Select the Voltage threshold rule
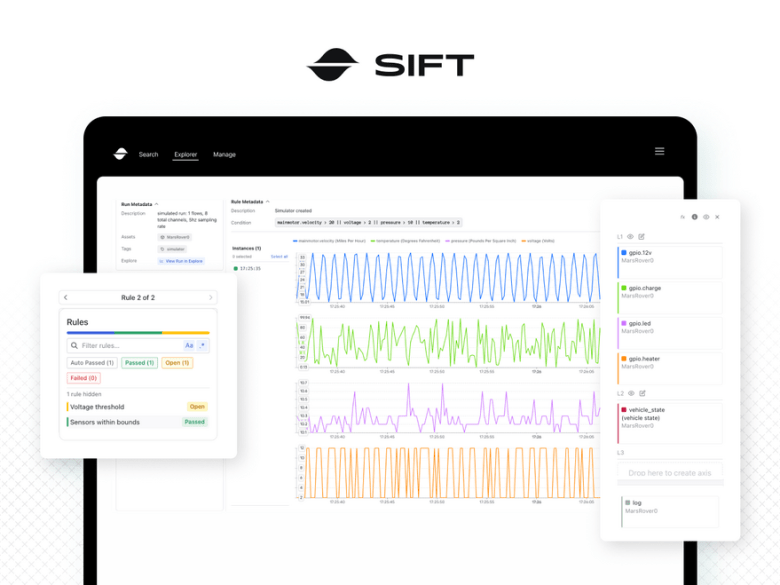Image resolution: width=780 pixels, height=585 pixels. pyautogui.click(x=137, y=407)
